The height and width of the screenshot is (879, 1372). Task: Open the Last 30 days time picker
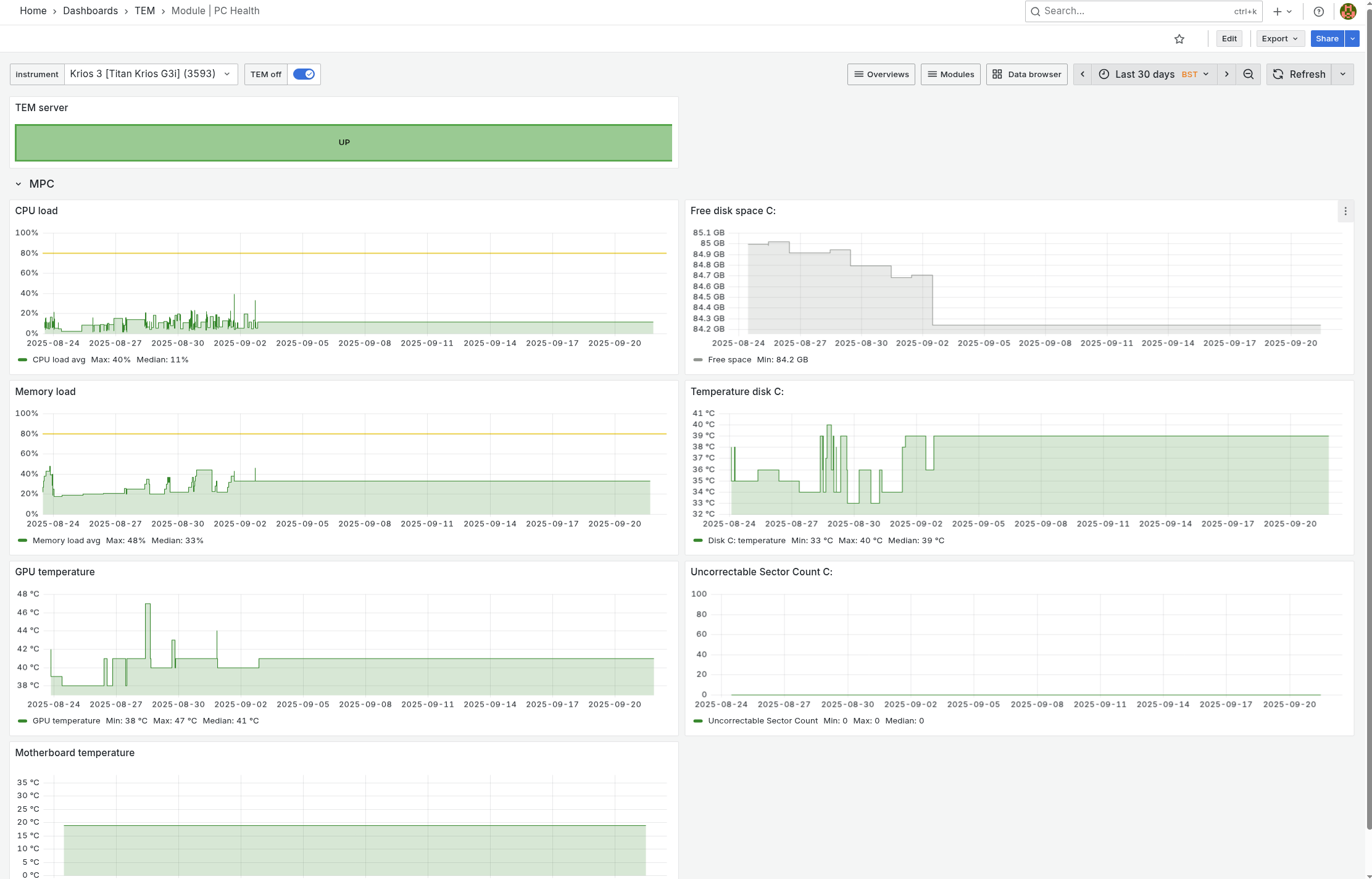tap(1154, 74)
